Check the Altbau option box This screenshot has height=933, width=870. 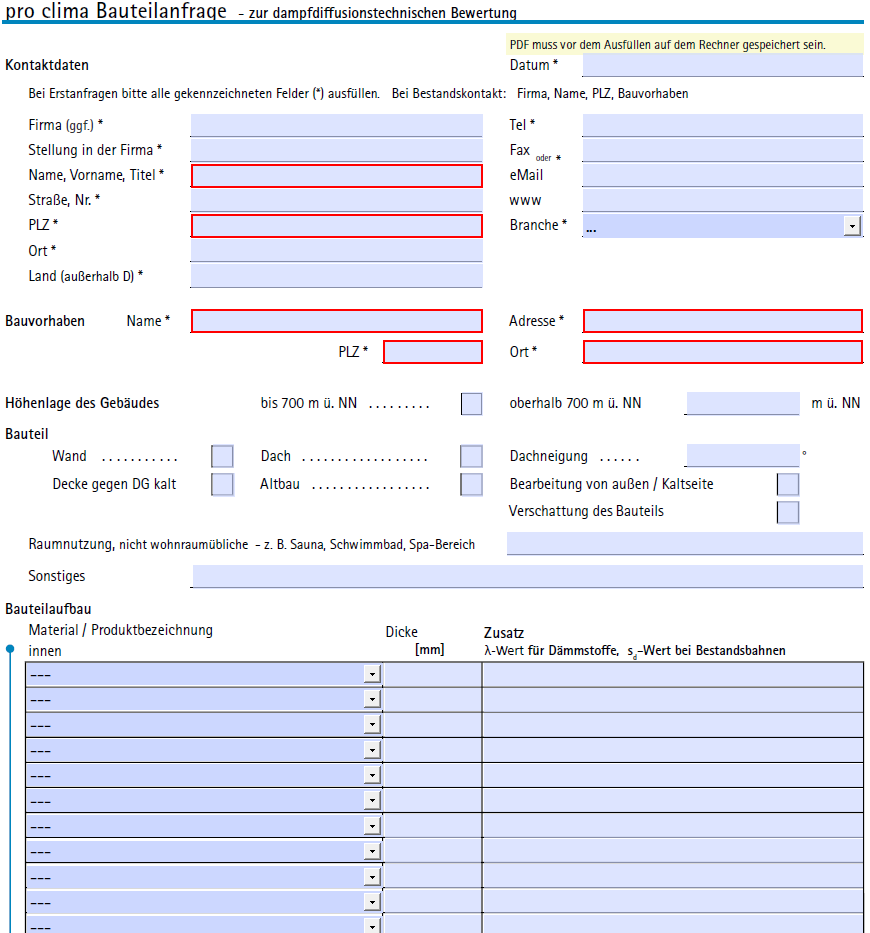click(471, 485)
